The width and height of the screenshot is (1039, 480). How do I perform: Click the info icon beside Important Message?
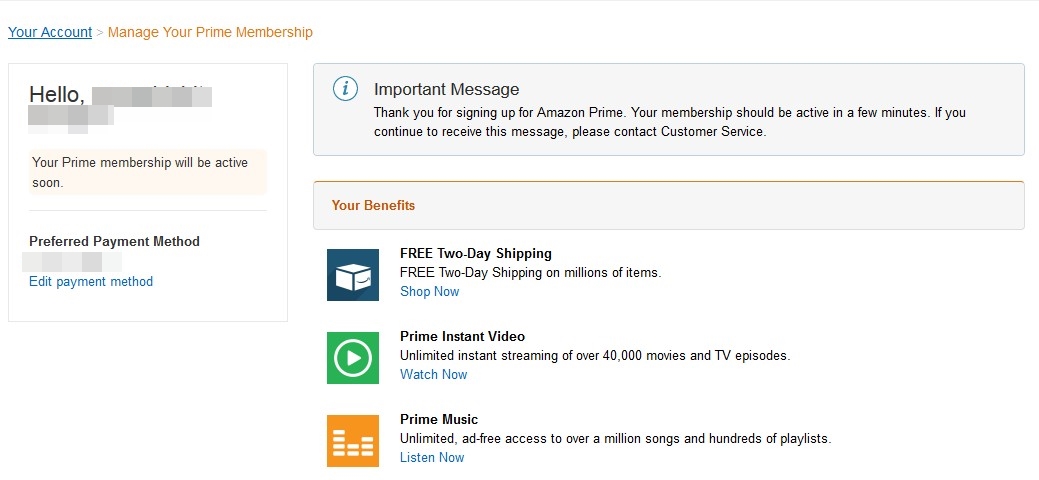(345, 89)
